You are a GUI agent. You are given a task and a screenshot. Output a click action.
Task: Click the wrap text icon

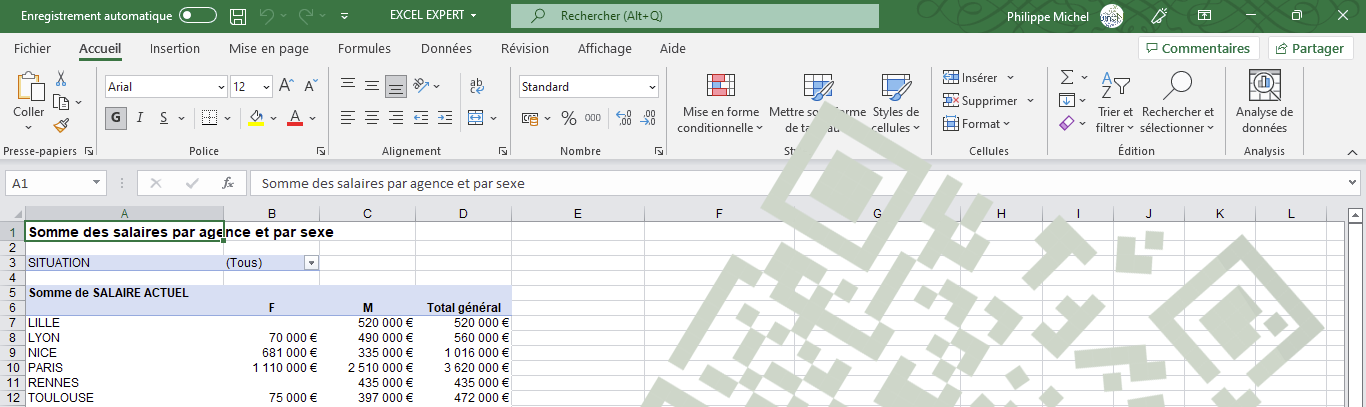coord(477,87)
